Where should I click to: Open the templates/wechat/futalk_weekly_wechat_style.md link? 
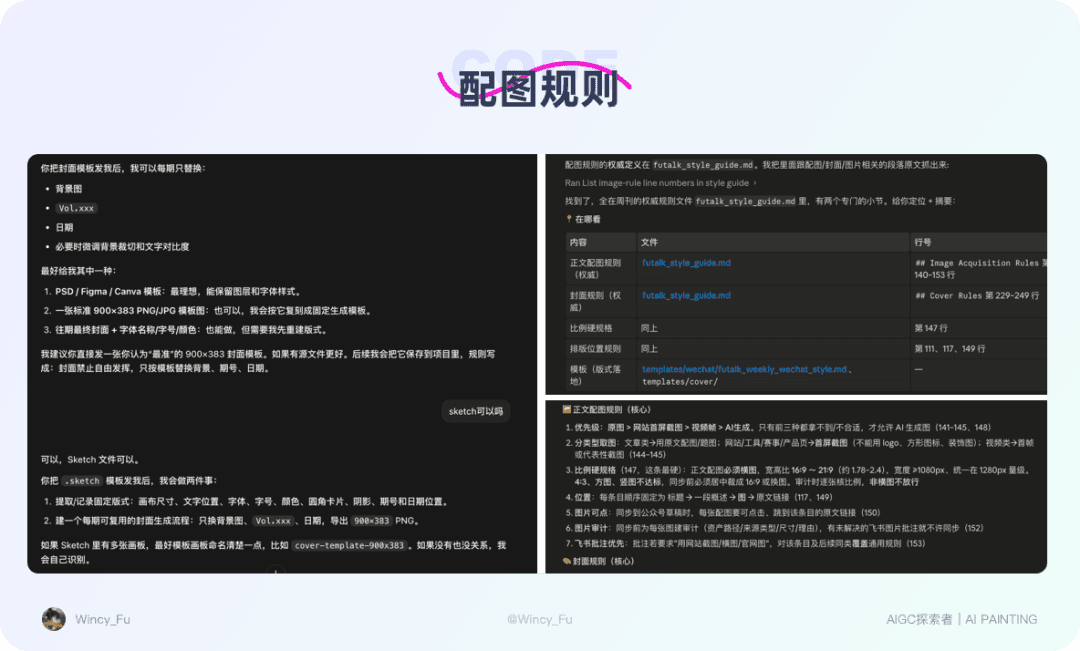point(744,369)
